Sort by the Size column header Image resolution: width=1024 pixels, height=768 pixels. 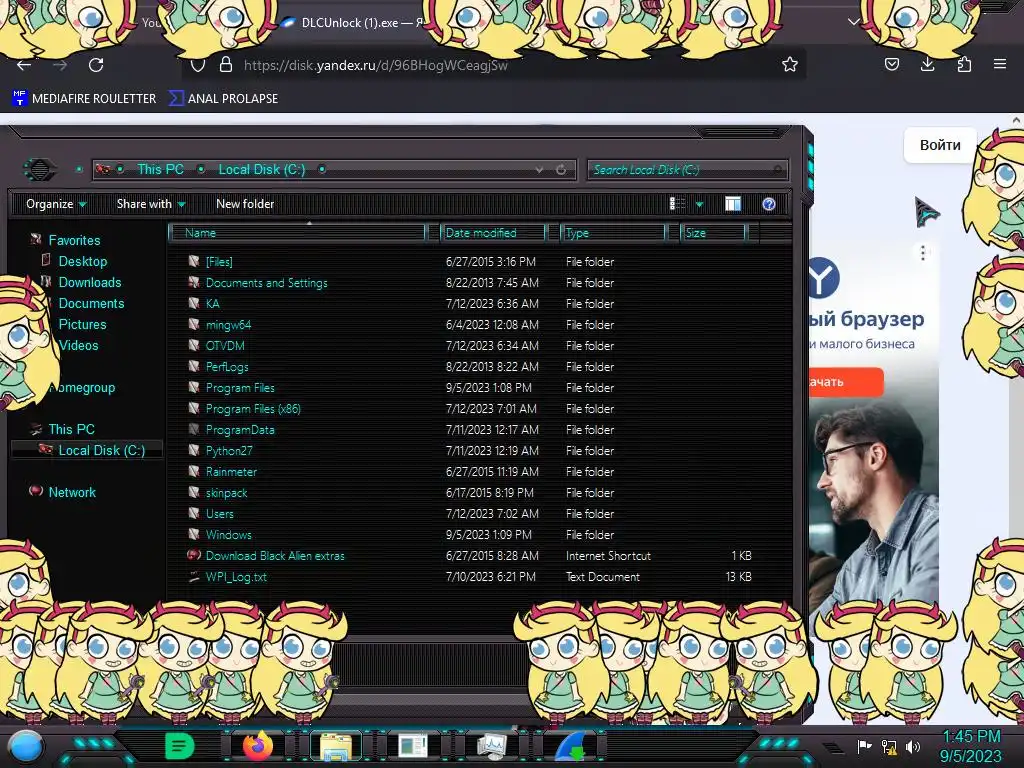(712, 232)
